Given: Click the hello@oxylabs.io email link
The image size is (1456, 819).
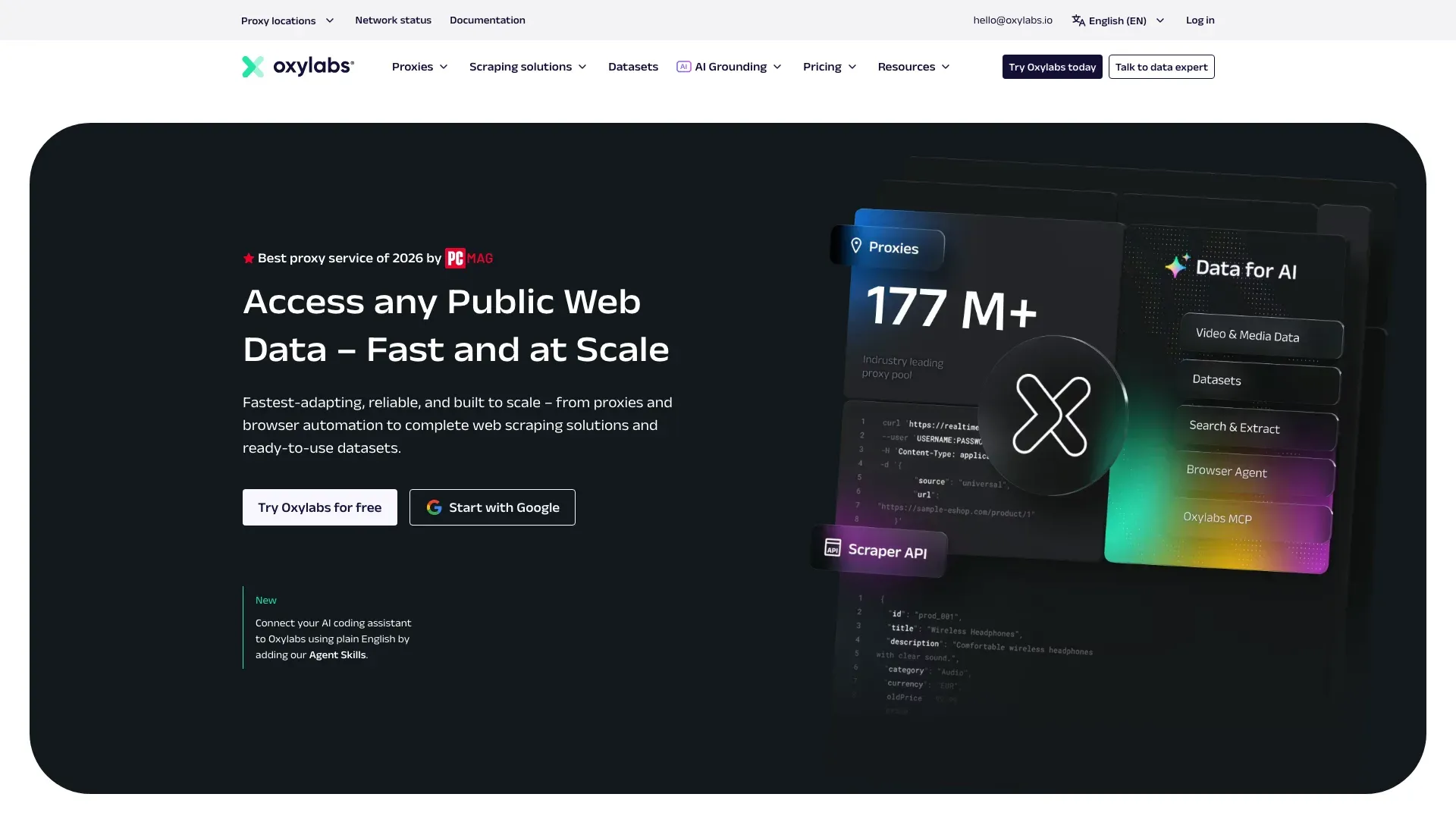Looking at the screenshot, I should (1013, 20).
